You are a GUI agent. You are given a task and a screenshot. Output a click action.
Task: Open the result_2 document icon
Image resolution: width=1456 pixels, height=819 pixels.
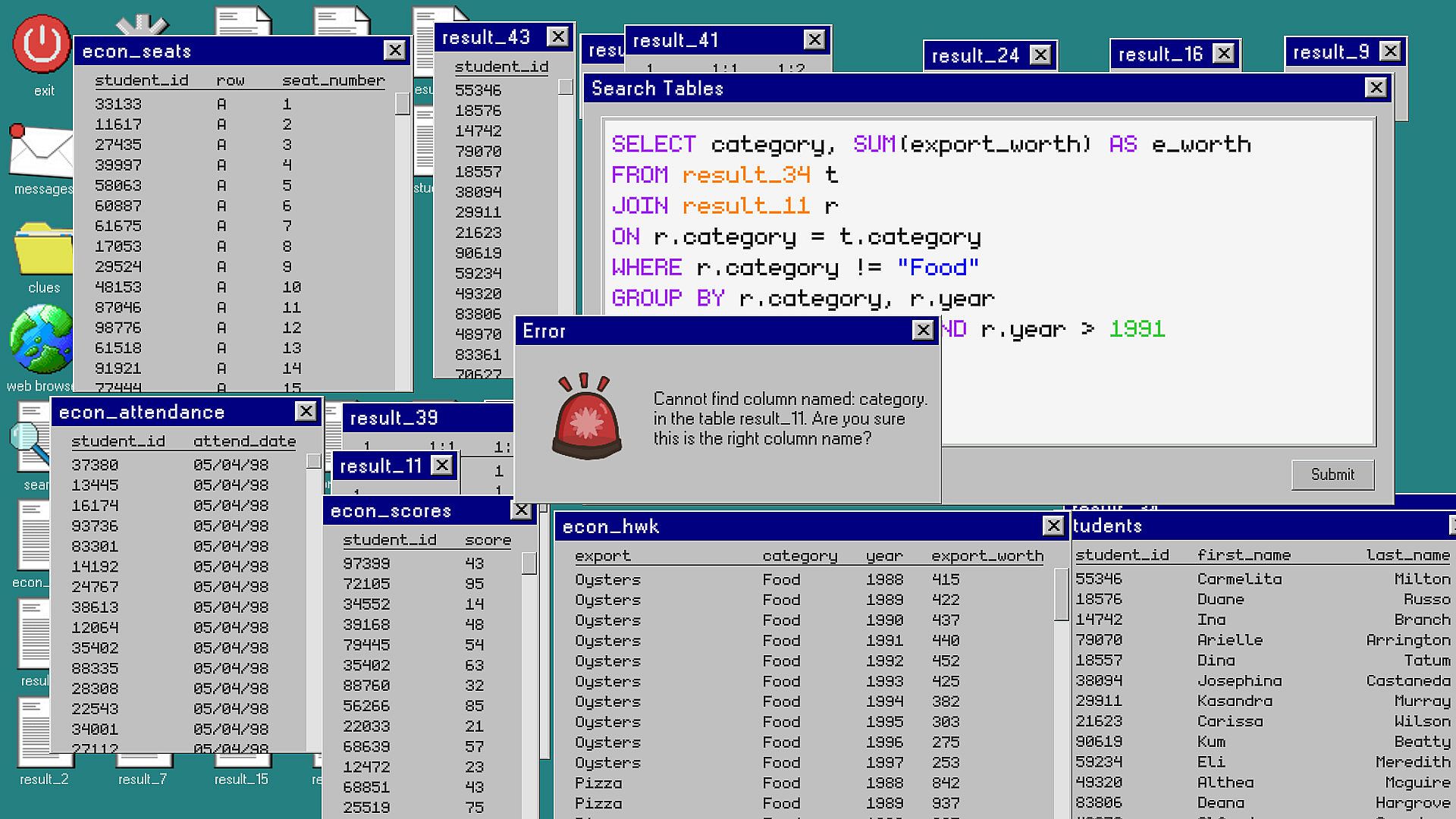(34, 732)
